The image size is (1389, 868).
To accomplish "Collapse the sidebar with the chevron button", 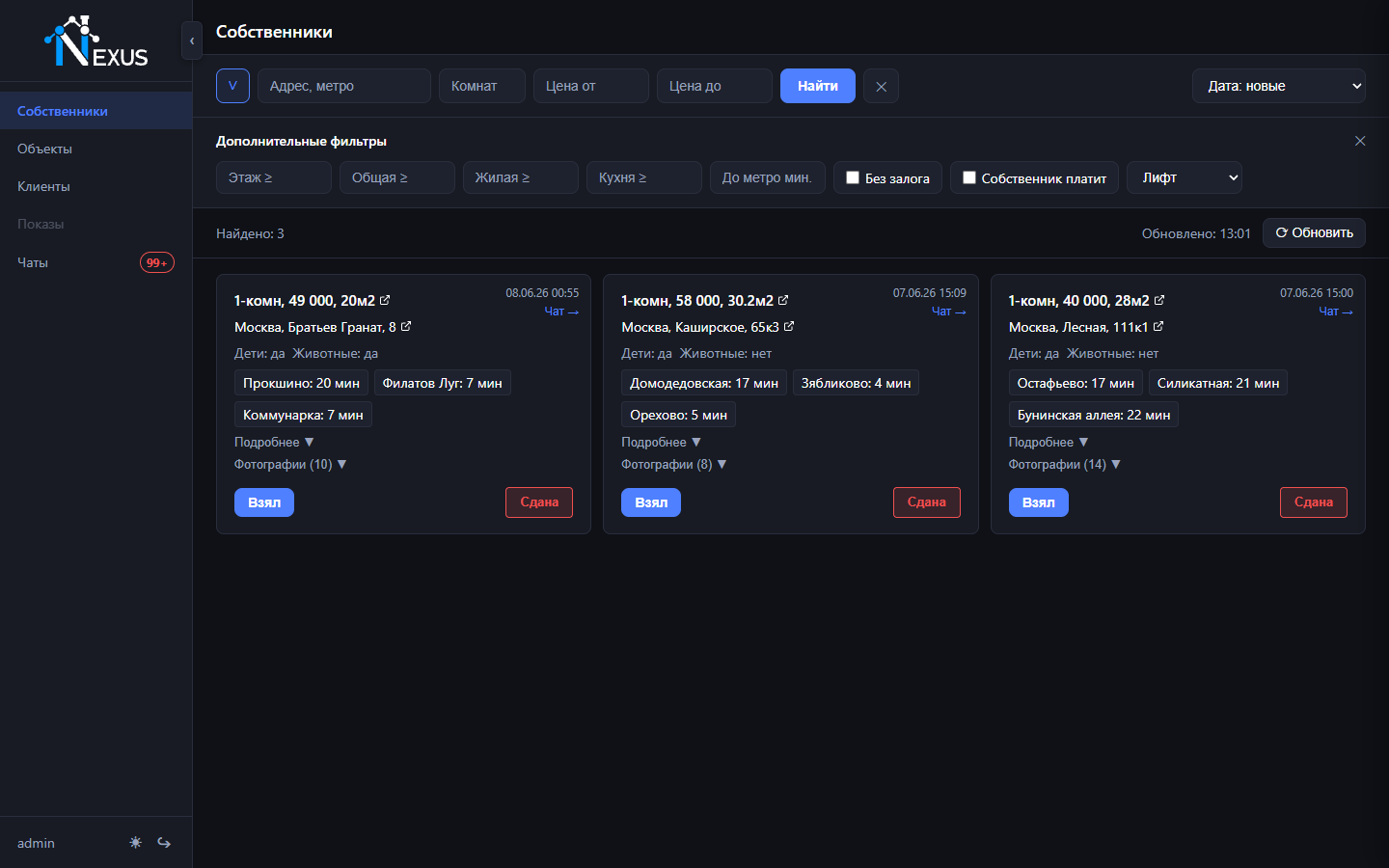I will pos(192,41).
